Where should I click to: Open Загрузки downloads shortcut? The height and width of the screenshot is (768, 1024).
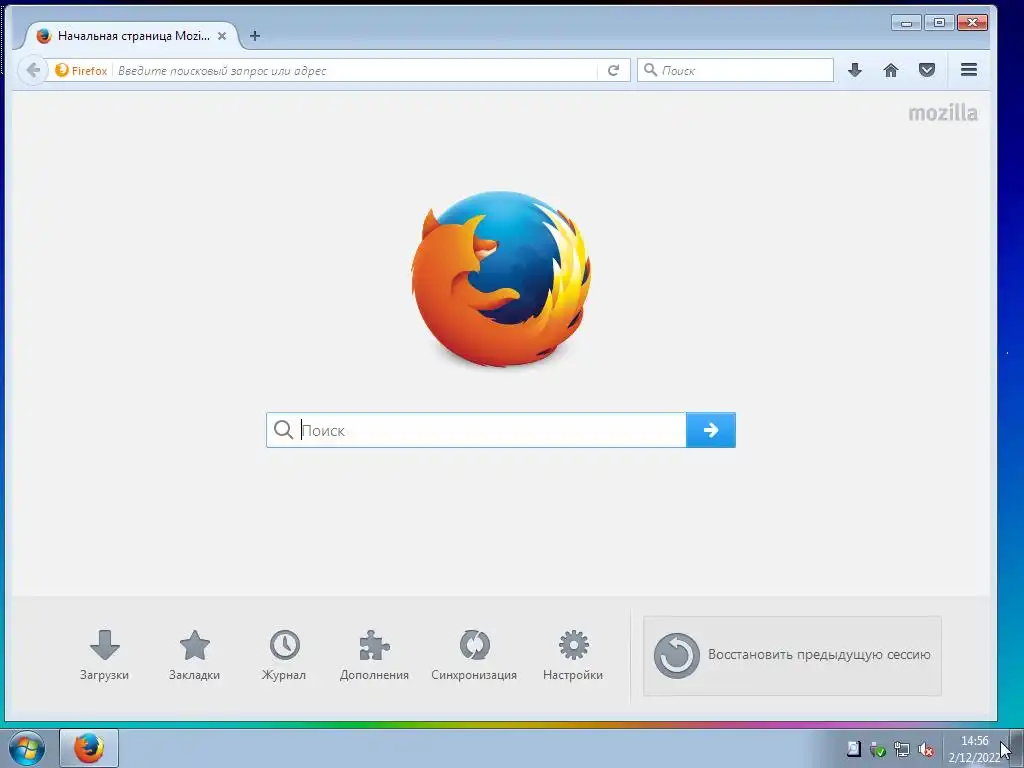point(104,655)
